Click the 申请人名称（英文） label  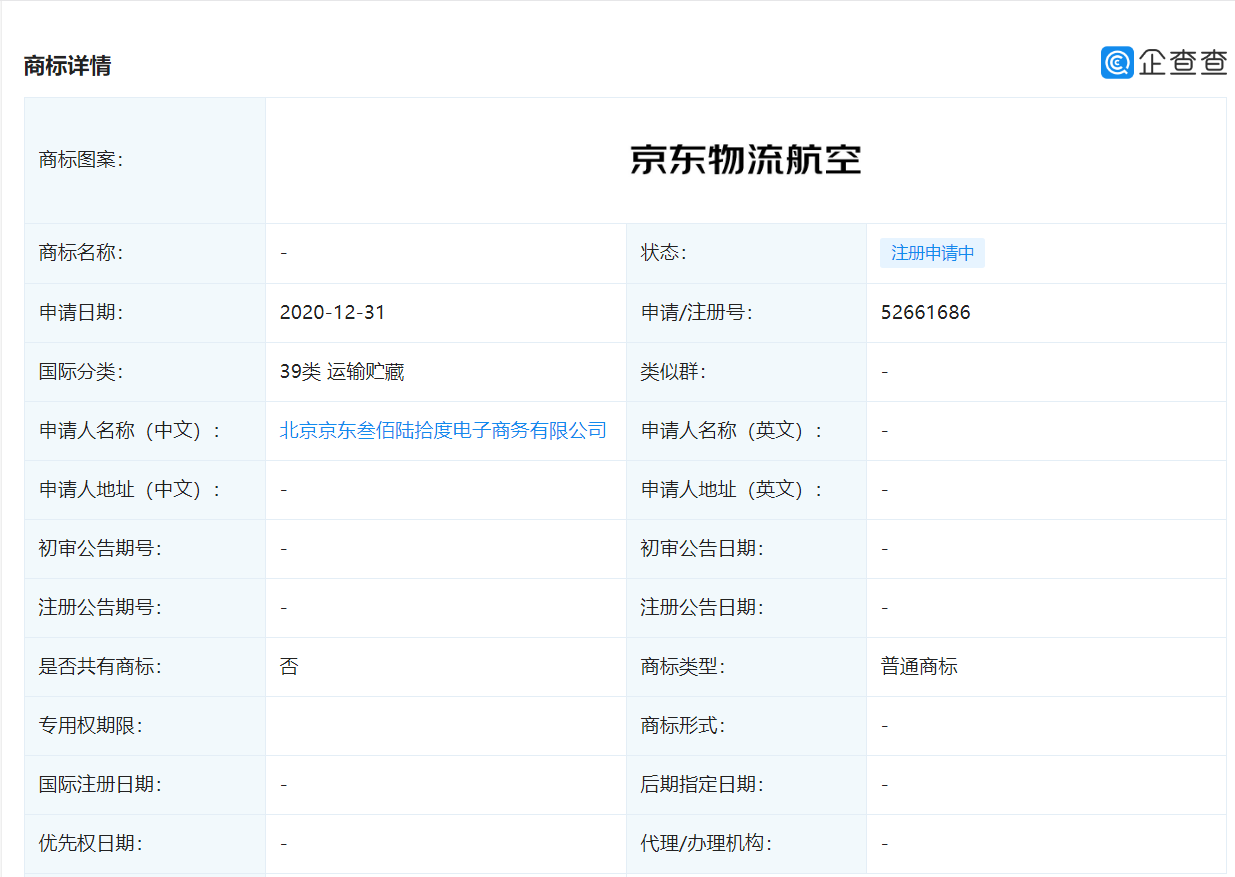click(732, 431)
